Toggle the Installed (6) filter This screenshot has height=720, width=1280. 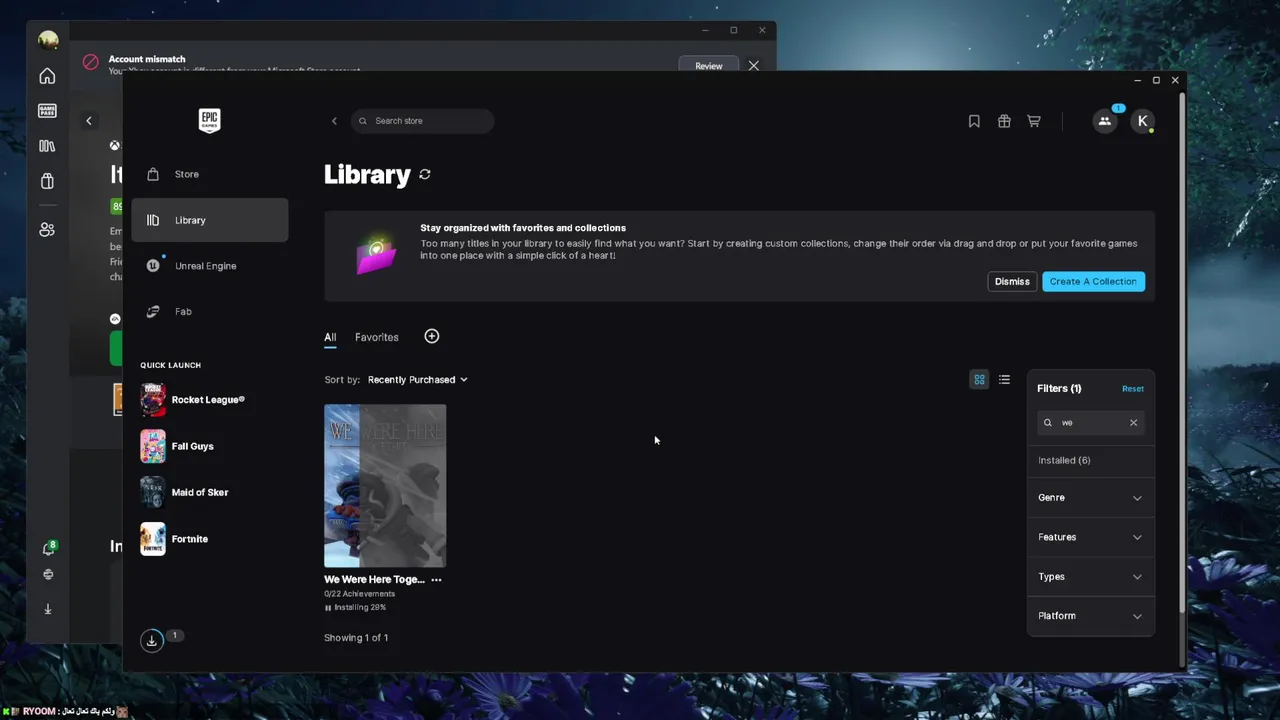[1064, 460]
